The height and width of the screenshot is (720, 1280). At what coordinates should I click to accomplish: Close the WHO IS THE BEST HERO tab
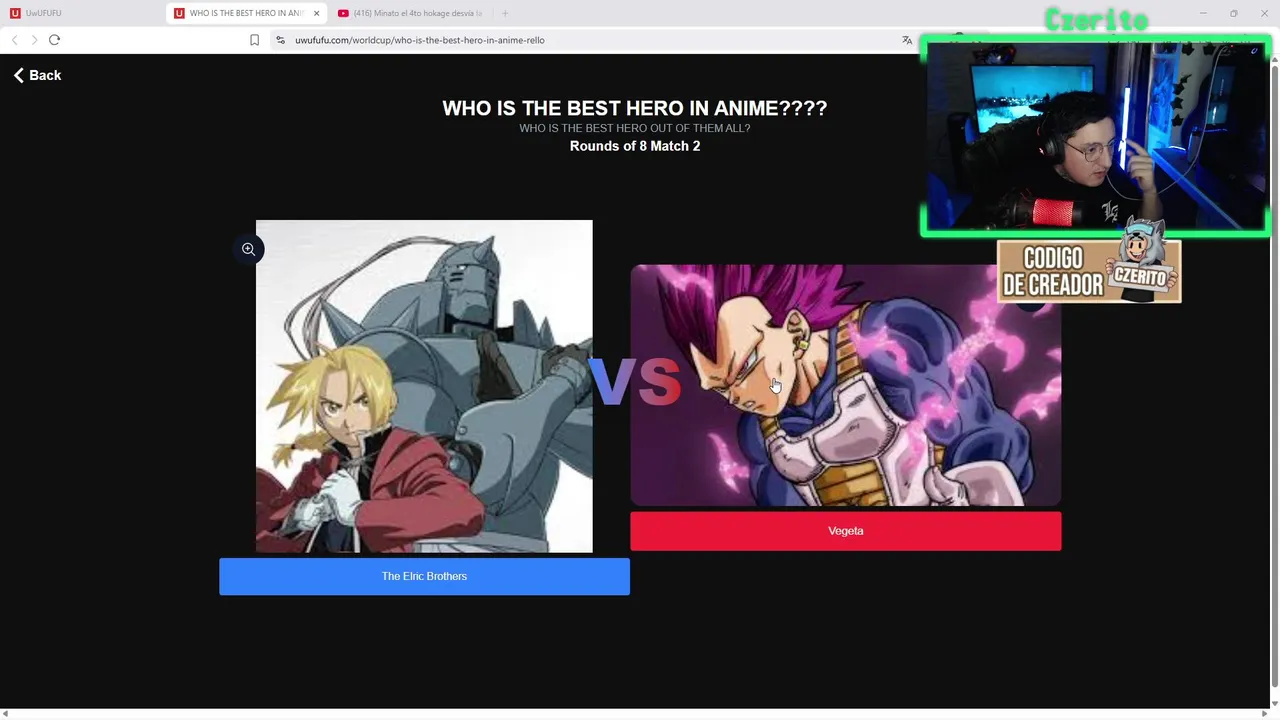pos(317,13)
